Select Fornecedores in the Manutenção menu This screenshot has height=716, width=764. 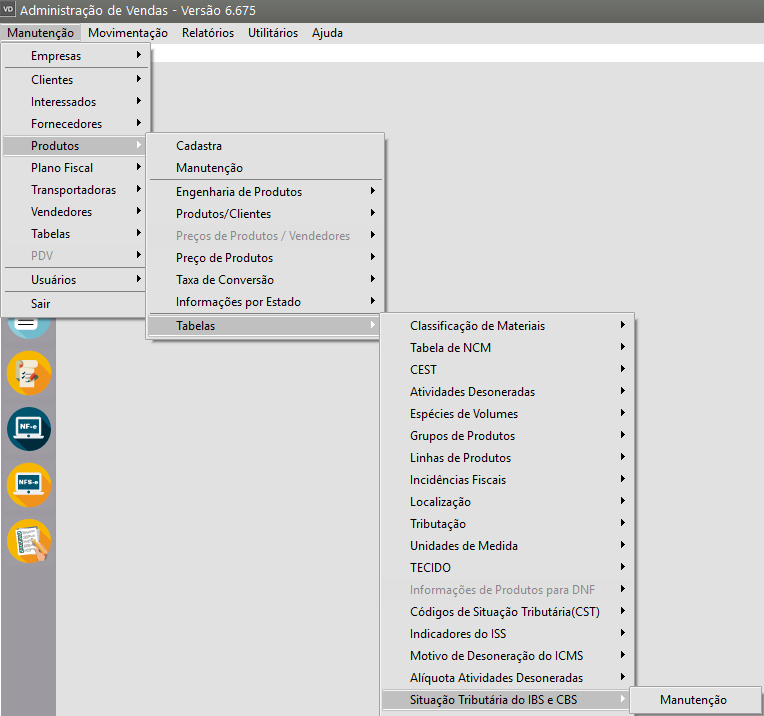66,124
